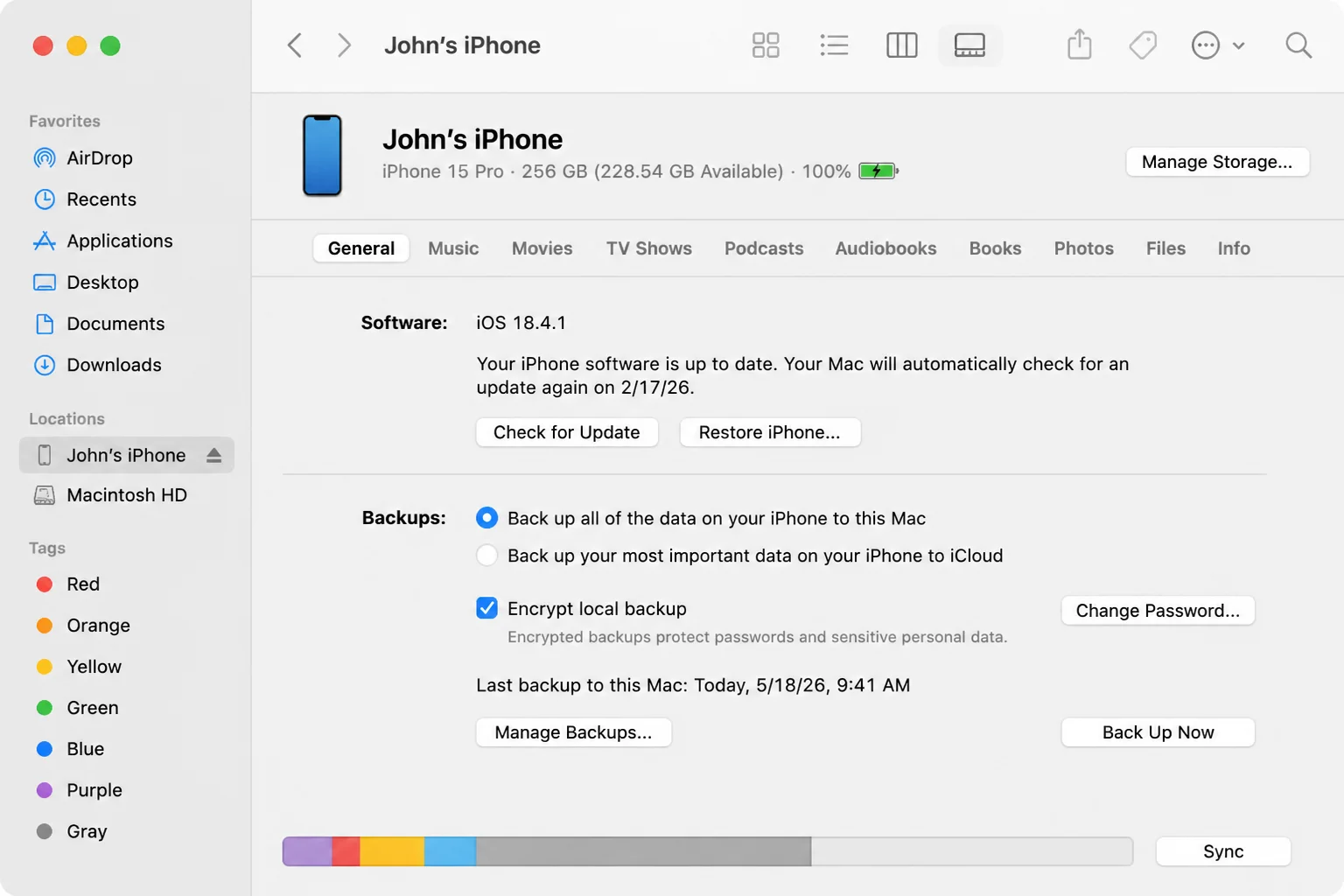Switch to the General tab
This screenshot has height=896, width=1344.
[x=361, y=248]
